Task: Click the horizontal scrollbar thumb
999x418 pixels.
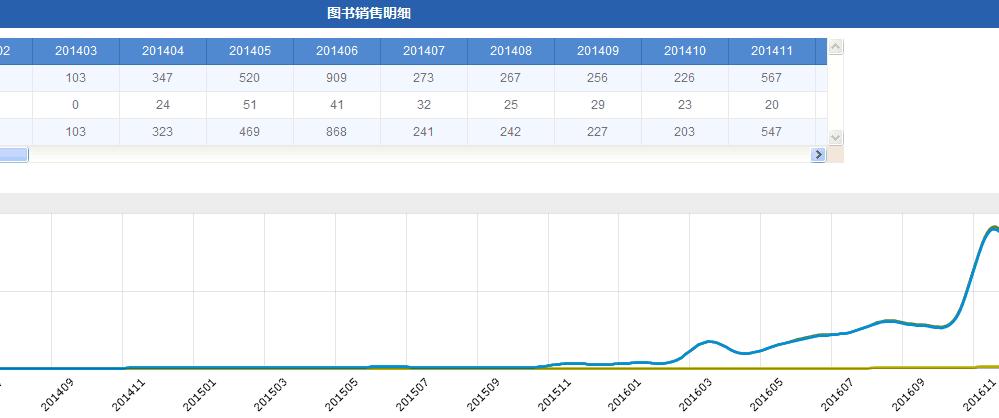Action: tap(14, 154)
